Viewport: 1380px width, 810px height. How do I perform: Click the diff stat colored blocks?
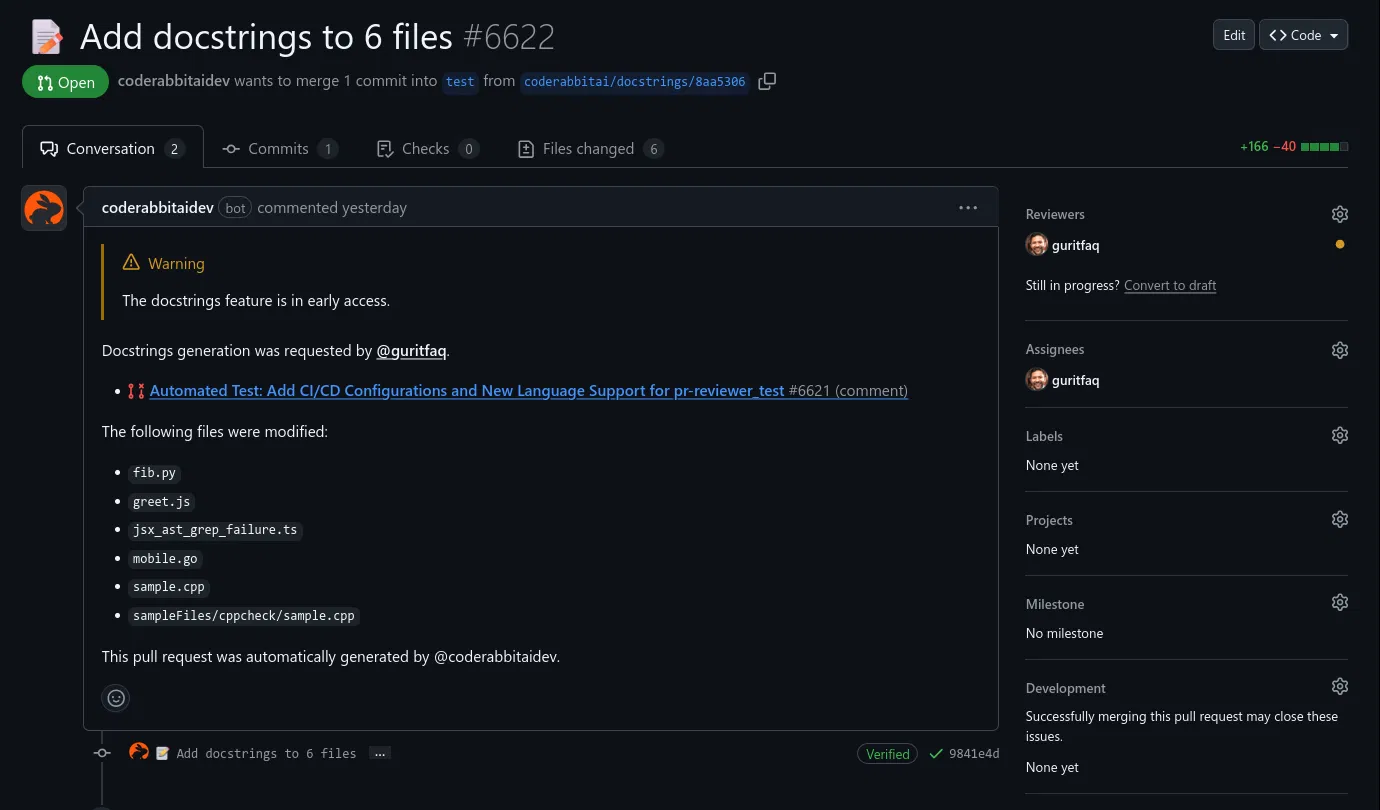pos(1324,145)
